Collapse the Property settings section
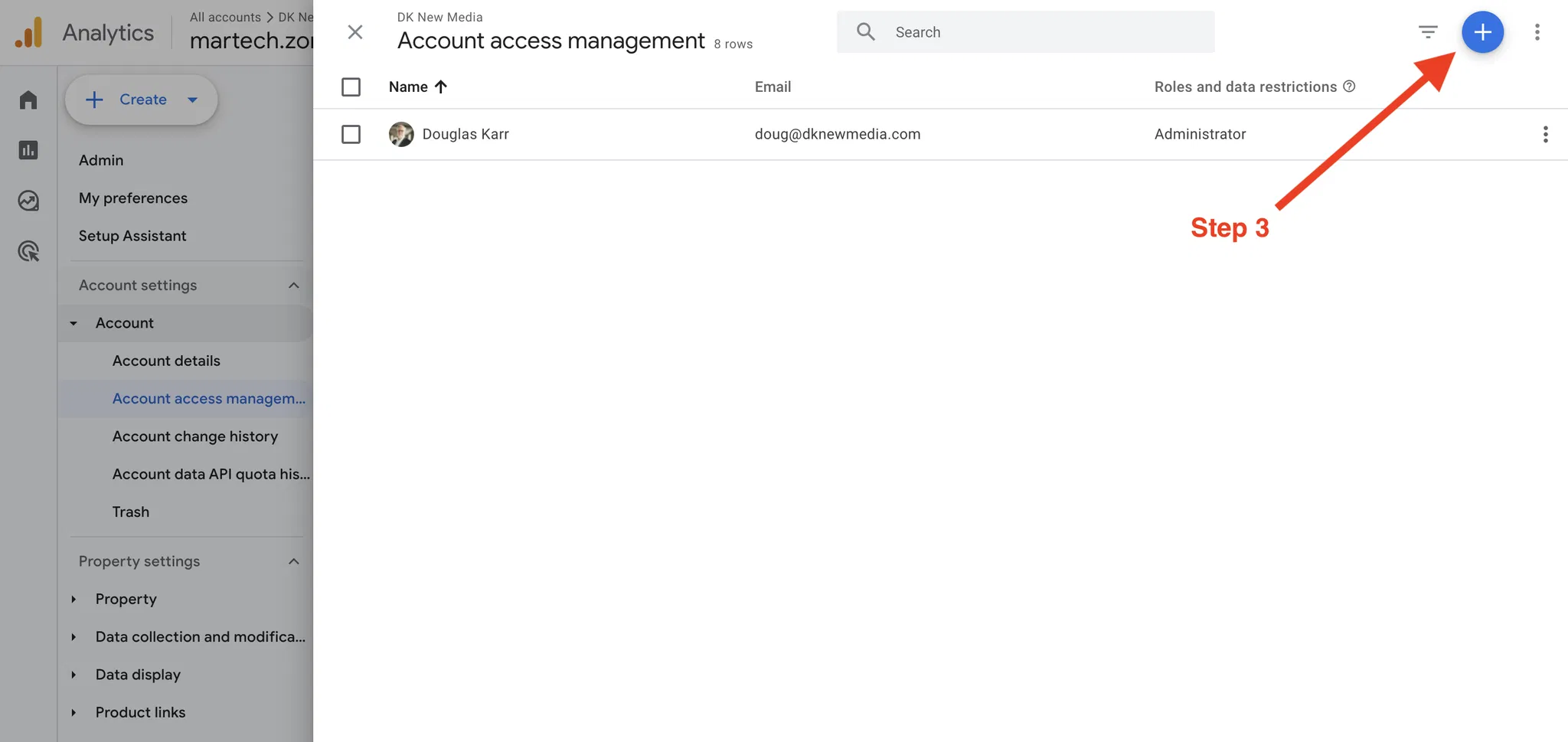The height and width of the screenshot is (742, 1568). (x=293, y=561)
